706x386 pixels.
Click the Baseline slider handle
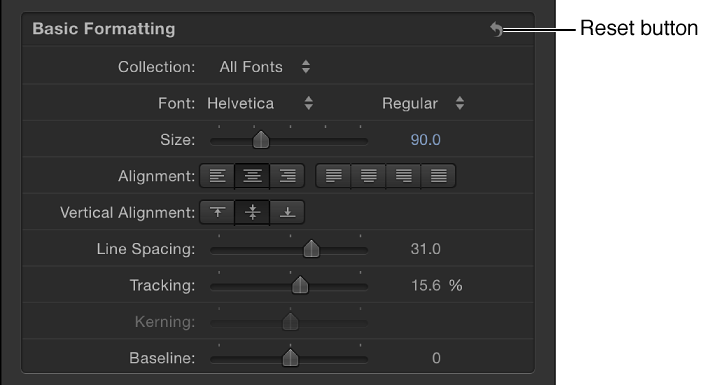pos(290,358)
